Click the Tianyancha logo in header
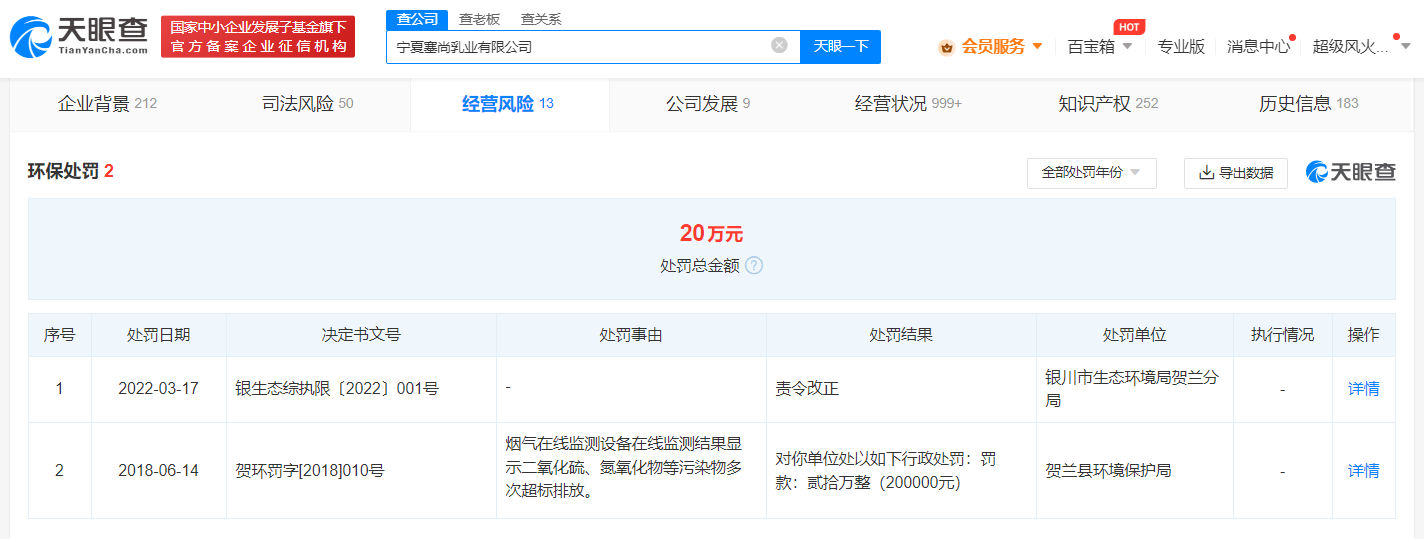The height and width of the screenshot is (539, 1424). point(78,36)
